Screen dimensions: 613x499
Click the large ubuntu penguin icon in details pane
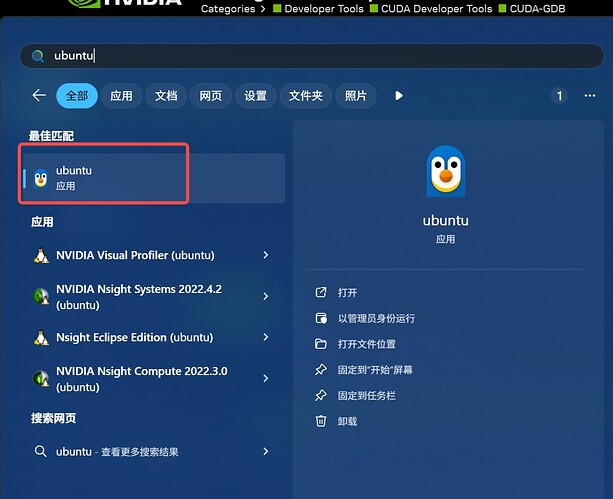click(446, 171)
